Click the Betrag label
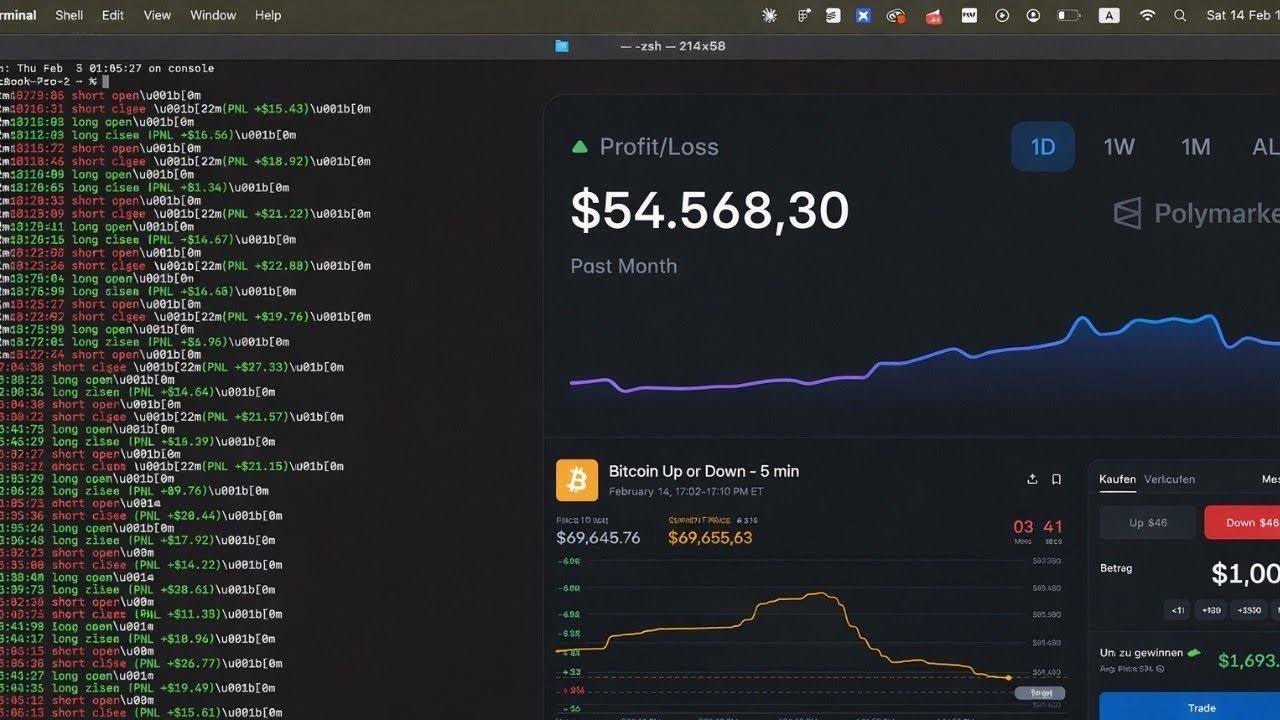 point(1116,568)
